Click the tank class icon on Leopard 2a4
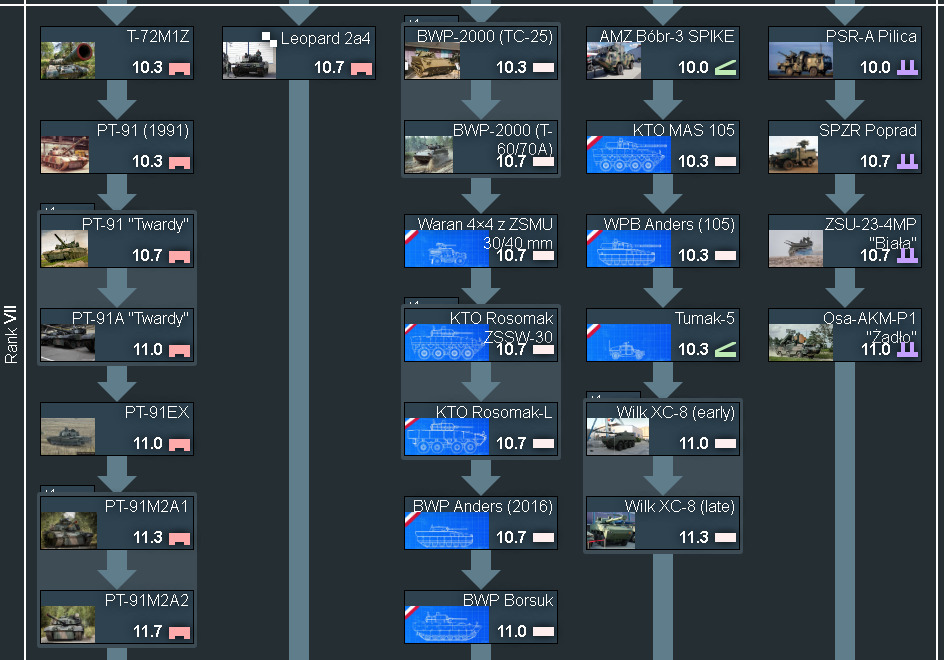Screen dimensions: 944x660 pos(361,69)
